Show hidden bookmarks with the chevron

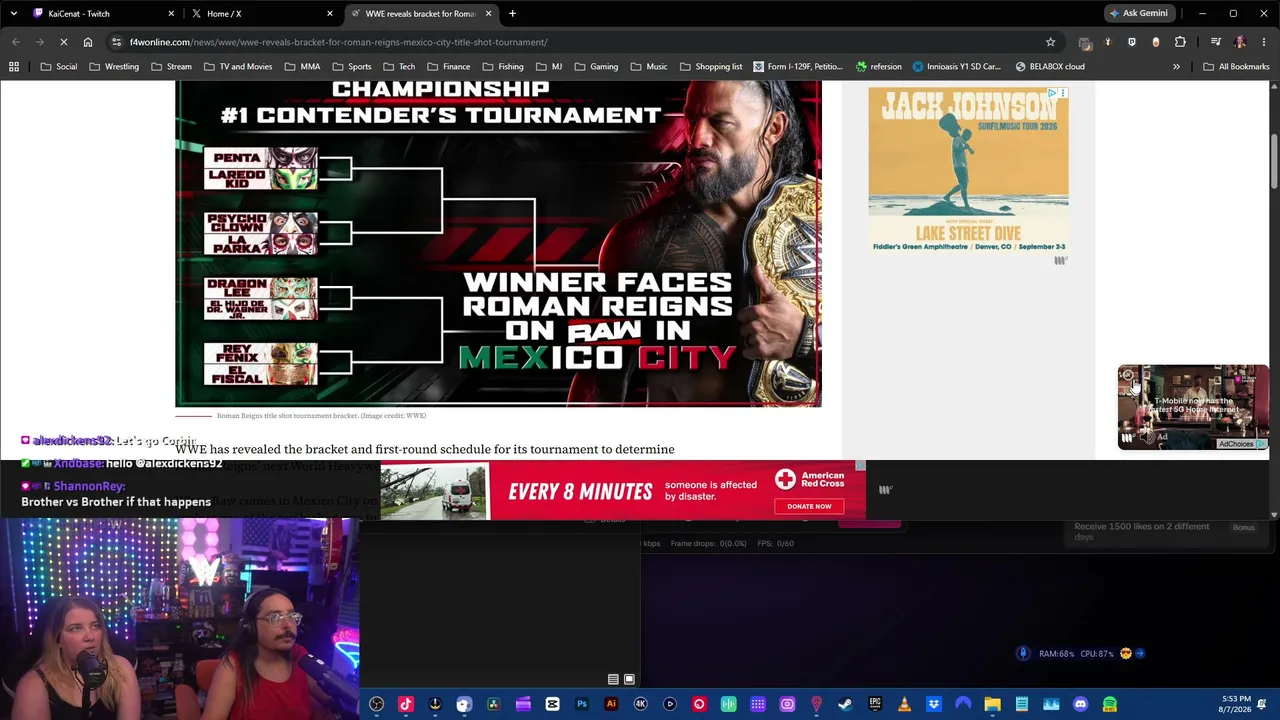click(x=1176, y=67)
